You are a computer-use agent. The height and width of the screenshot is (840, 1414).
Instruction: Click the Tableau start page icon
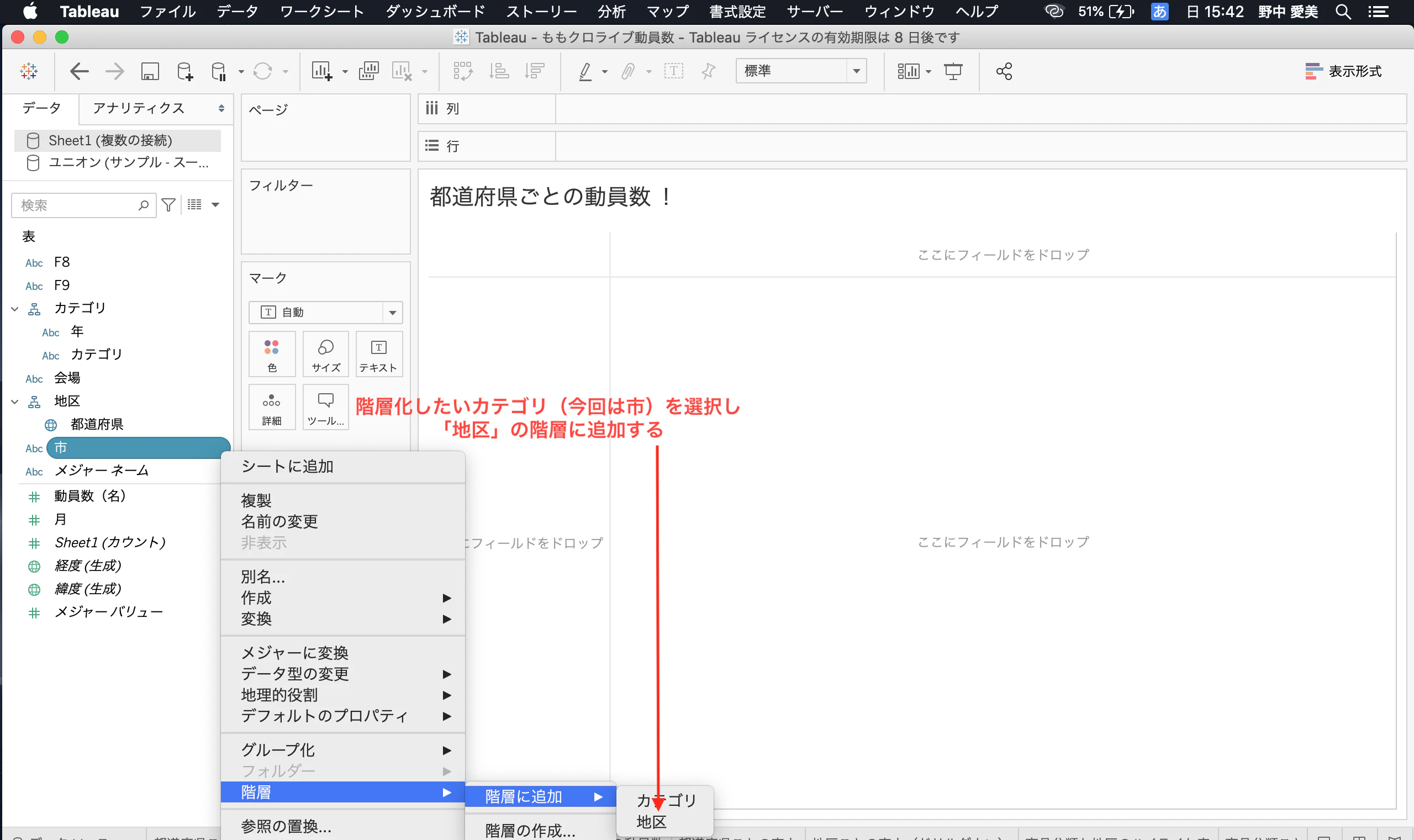click(x=29, y=71)
